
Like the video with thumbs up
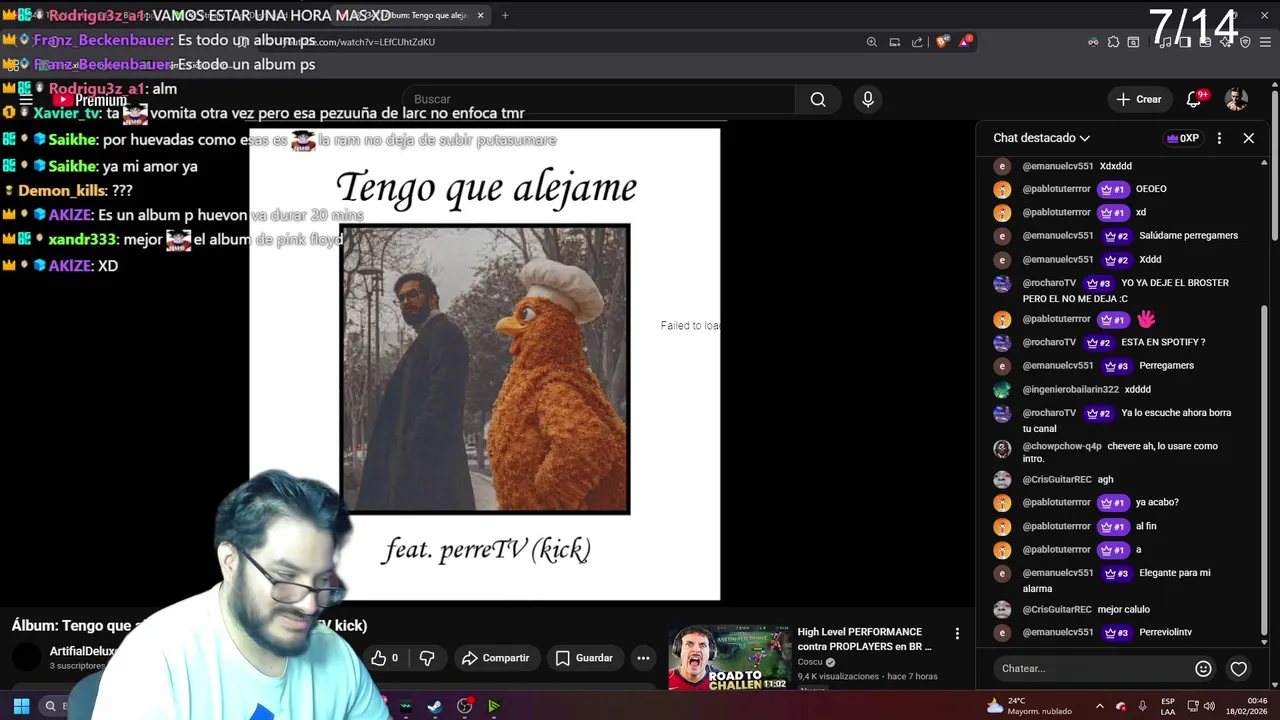(x=385, y=658)
